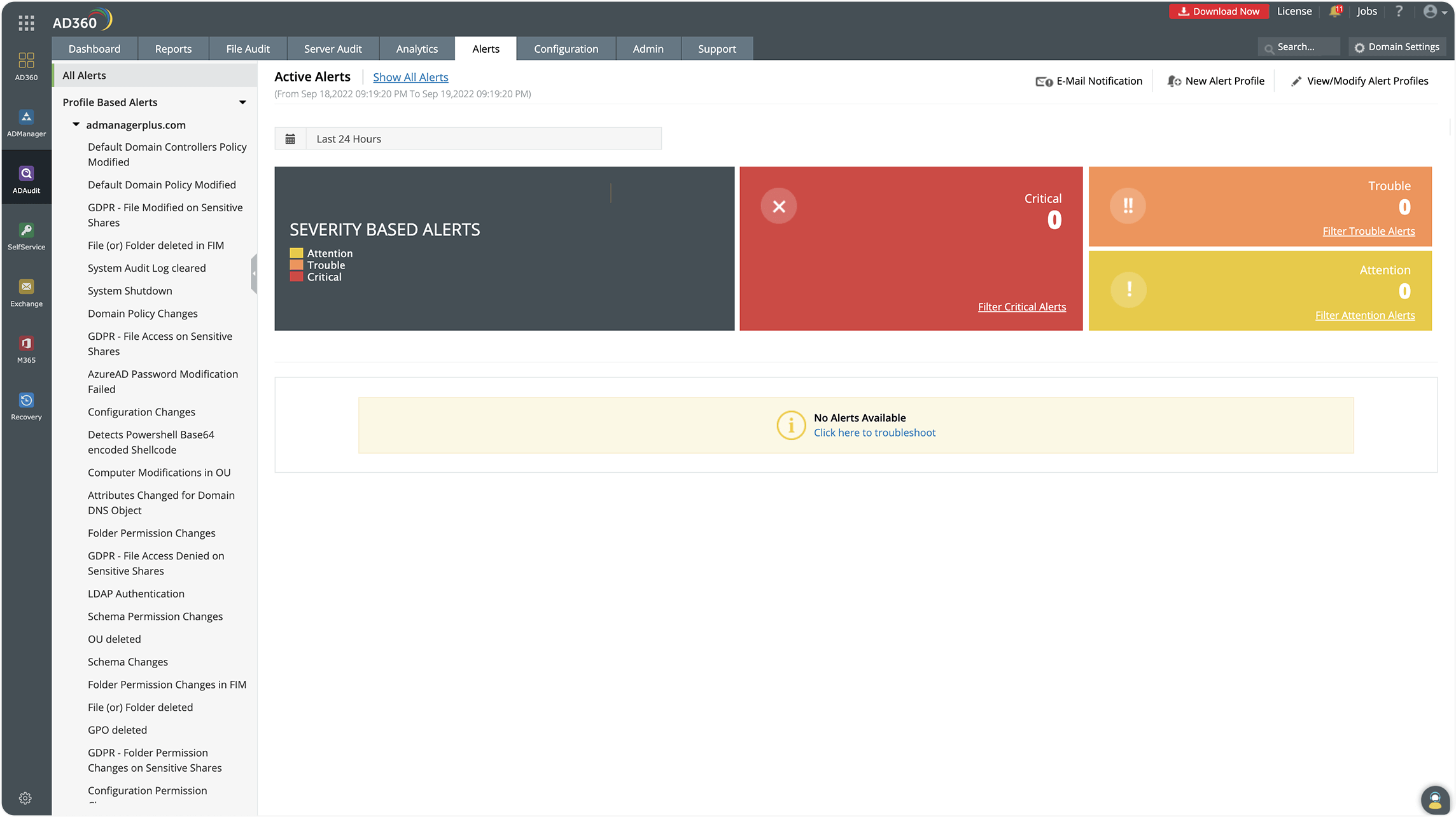Click the Filter Critical Alerts link
Viewport: 1456px width, 817px height.
1021,306
